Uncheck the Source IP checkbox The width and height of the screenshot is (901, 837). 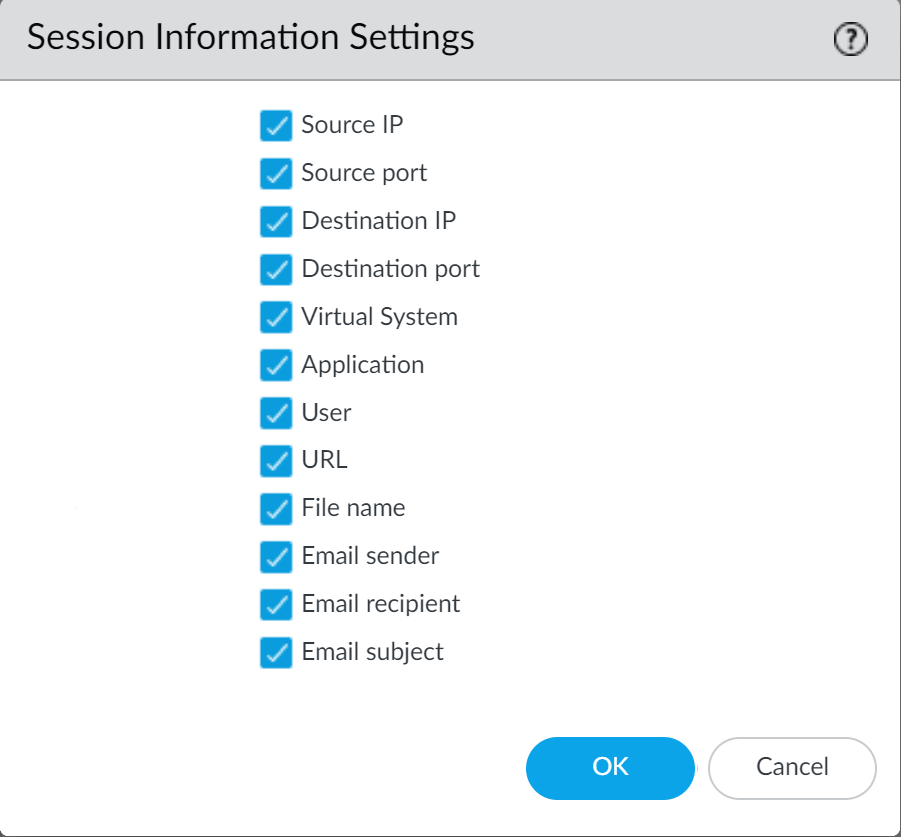point(276,126)
